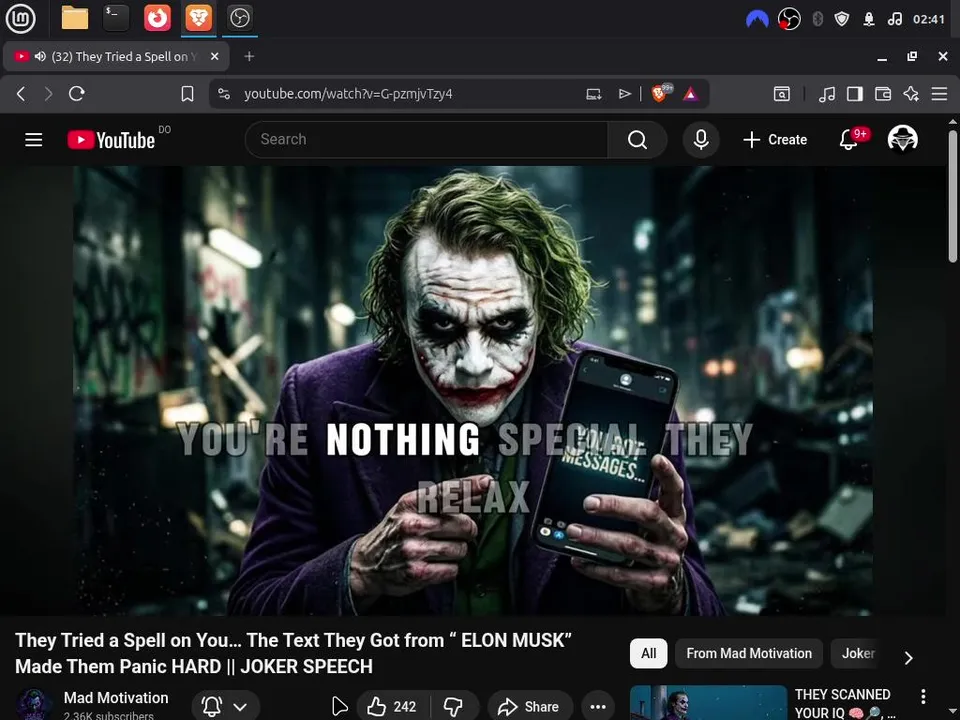Image resolution: width=960 pixels, height=720 pixels.
Task: Expand the YouTube guide menu
Action: point(34,140)
